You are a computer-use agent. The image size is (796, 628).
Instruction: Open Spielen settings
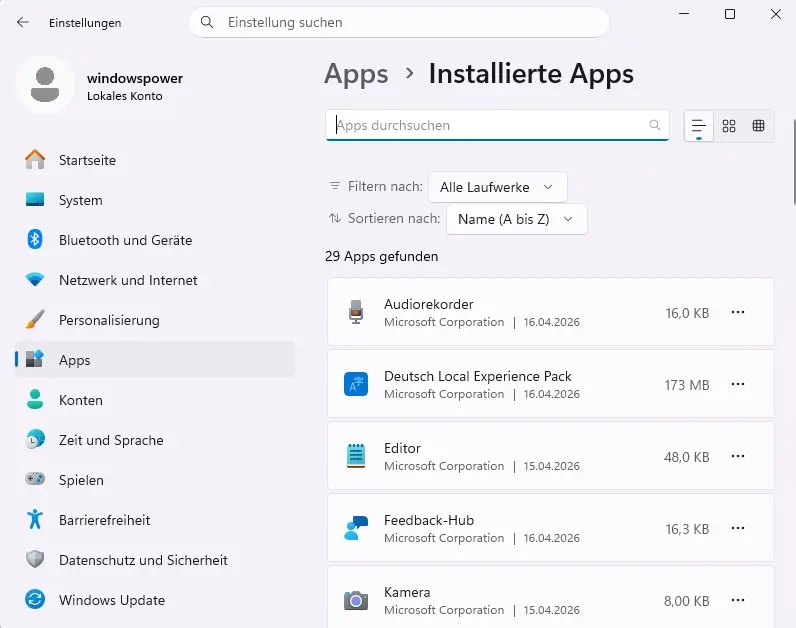(155, 480)
